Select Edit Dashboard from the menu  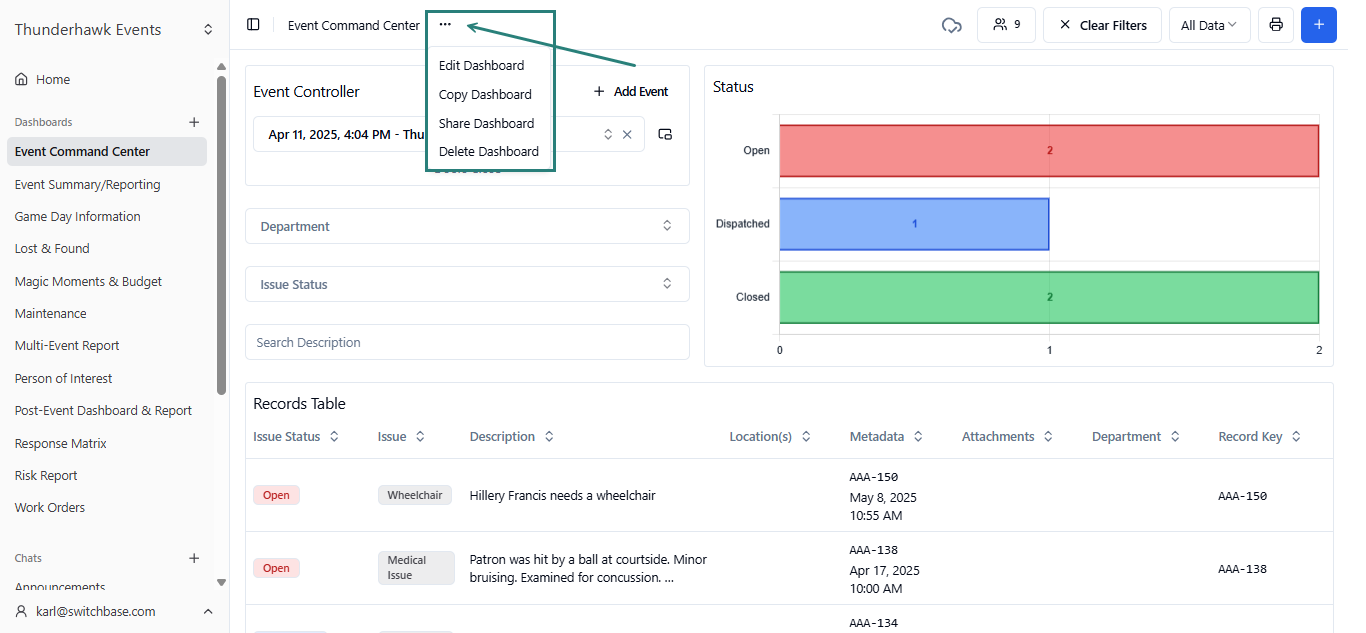coord(481,65)
